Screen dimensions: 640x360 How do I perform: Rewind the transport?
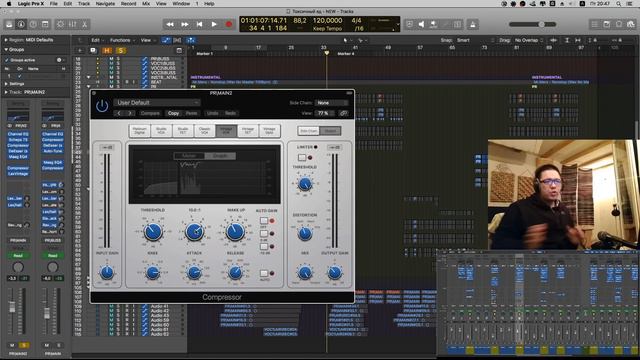(x=170, y=24)
